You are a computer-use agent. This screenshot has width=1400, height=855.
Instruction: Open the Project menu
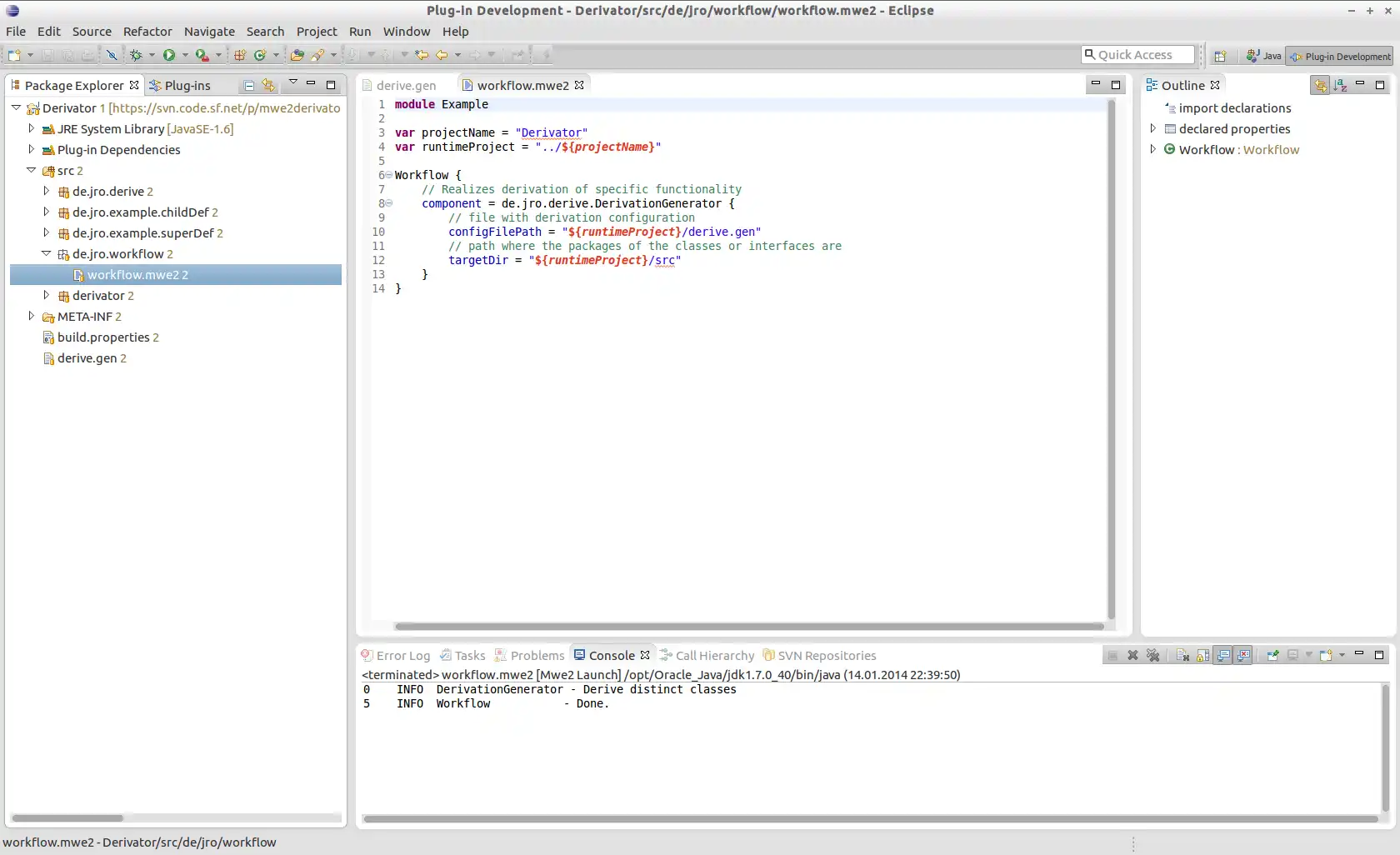click(317, 31)
